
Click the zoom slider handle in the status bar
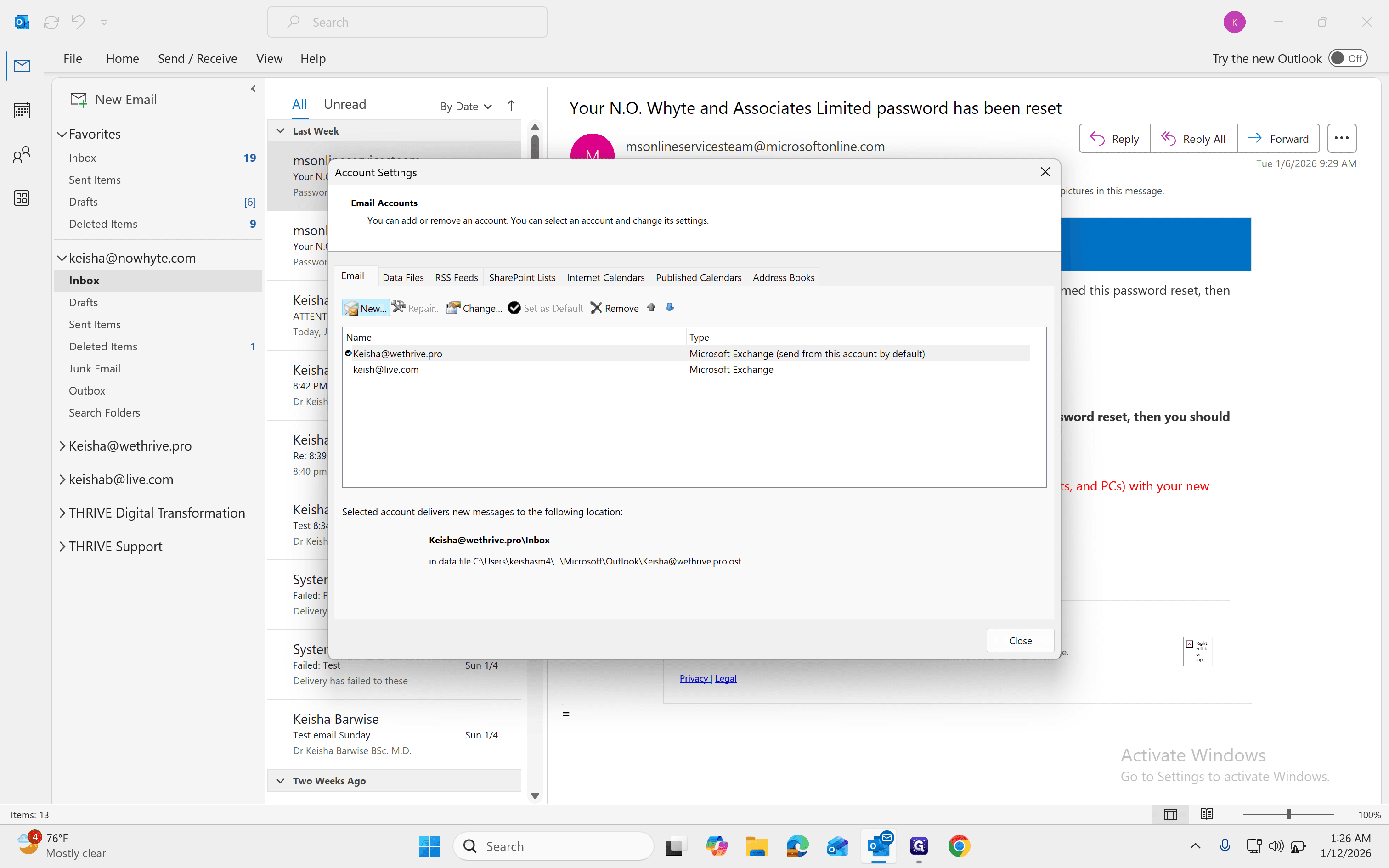(1288, 814)
